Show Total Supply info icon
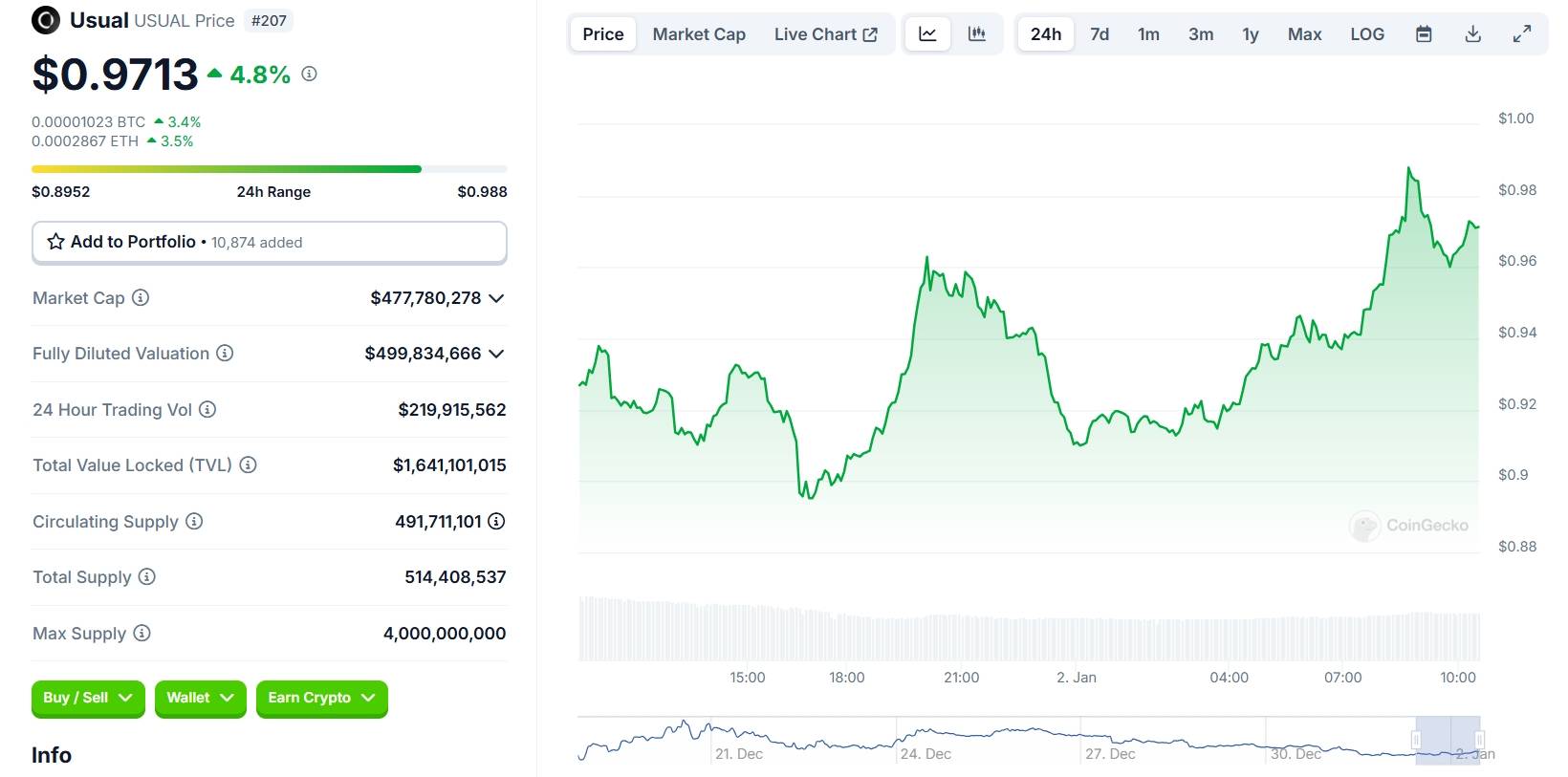 tap(146, 576)
